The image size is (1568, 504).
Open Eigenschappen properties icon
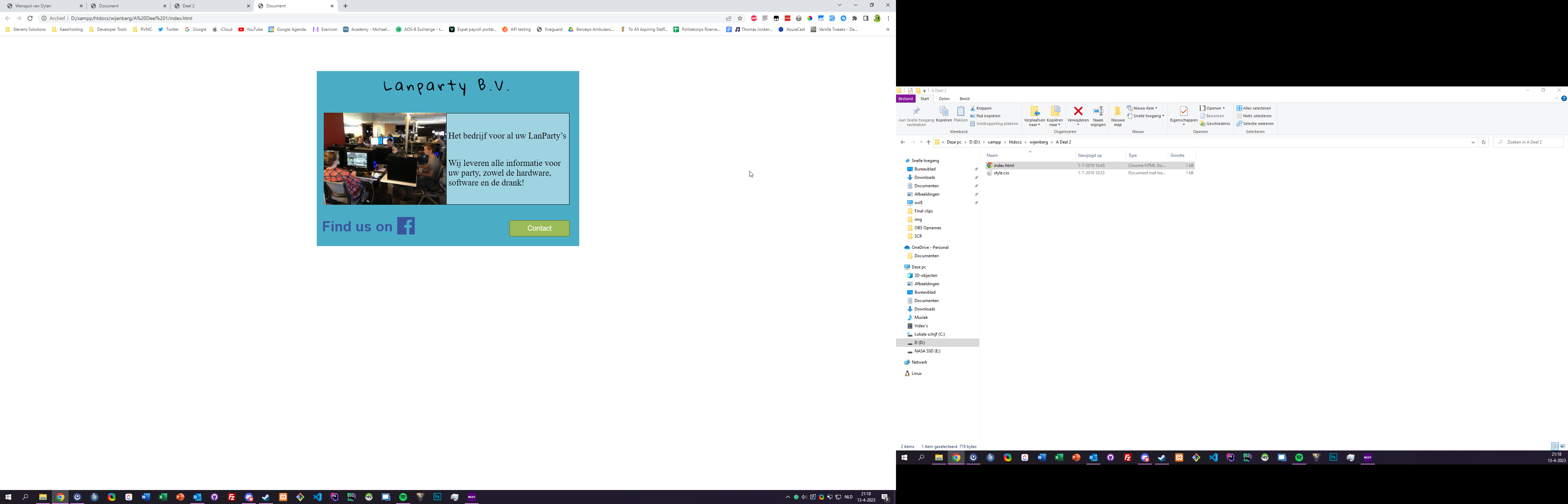pyautogui.click(x=1183, y=111)
